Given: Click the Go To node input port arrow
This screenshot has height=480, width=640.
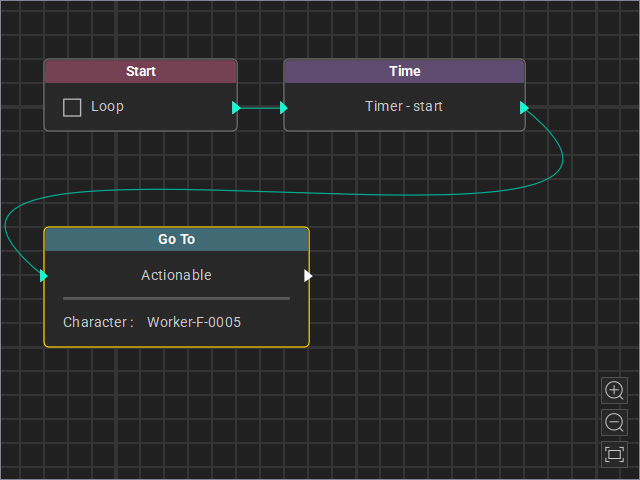Looking at the screenshot, I should tap(44, 276).
